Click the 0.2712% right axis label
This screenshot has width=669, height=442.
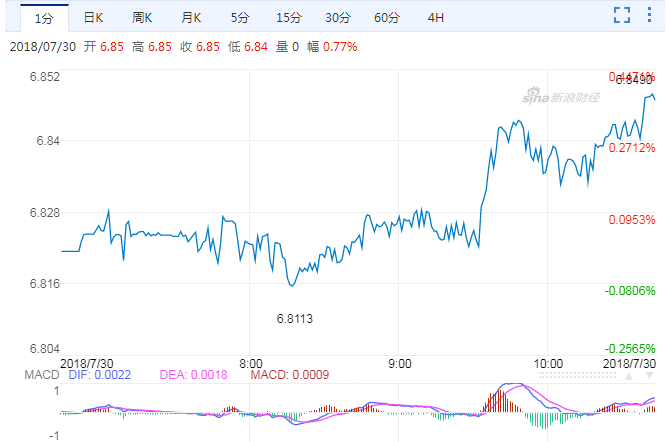tap(632, 148)
